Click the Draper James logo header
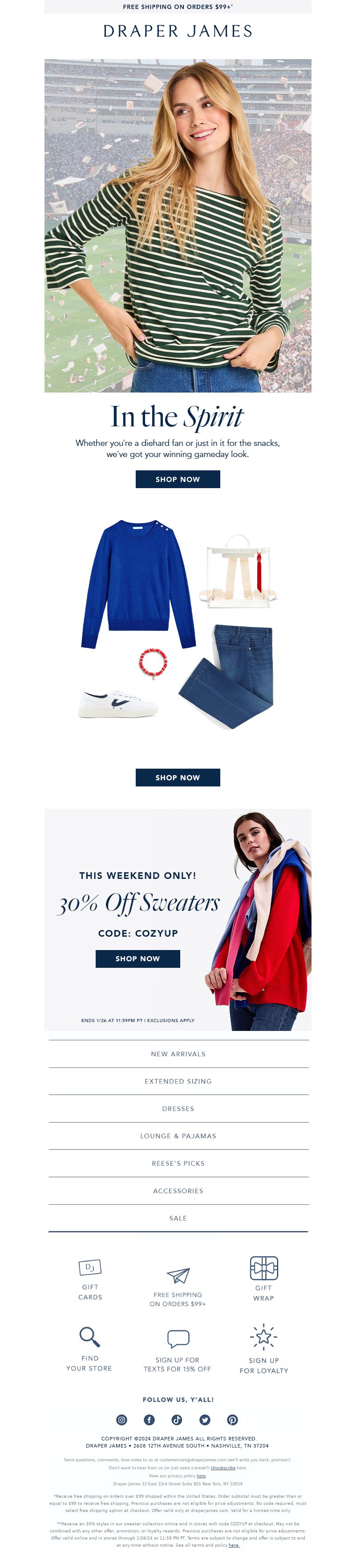 point(178,31)
